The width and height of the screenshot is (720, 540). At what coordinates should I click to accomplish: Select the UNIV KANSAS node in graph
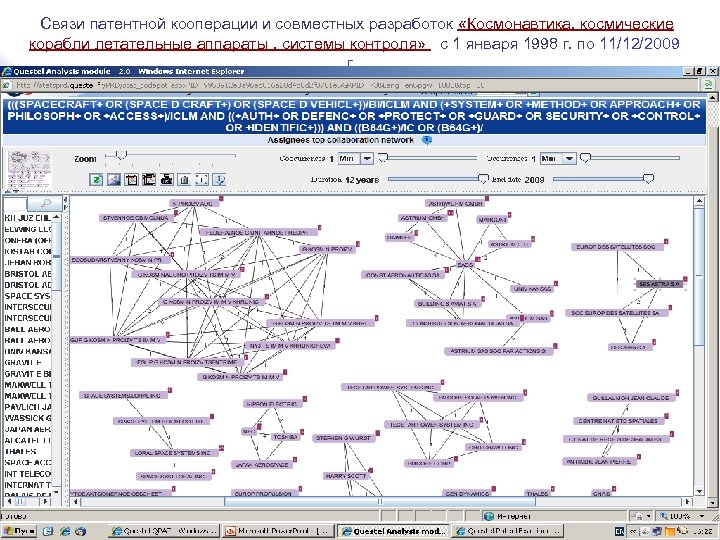pos(532,289)
